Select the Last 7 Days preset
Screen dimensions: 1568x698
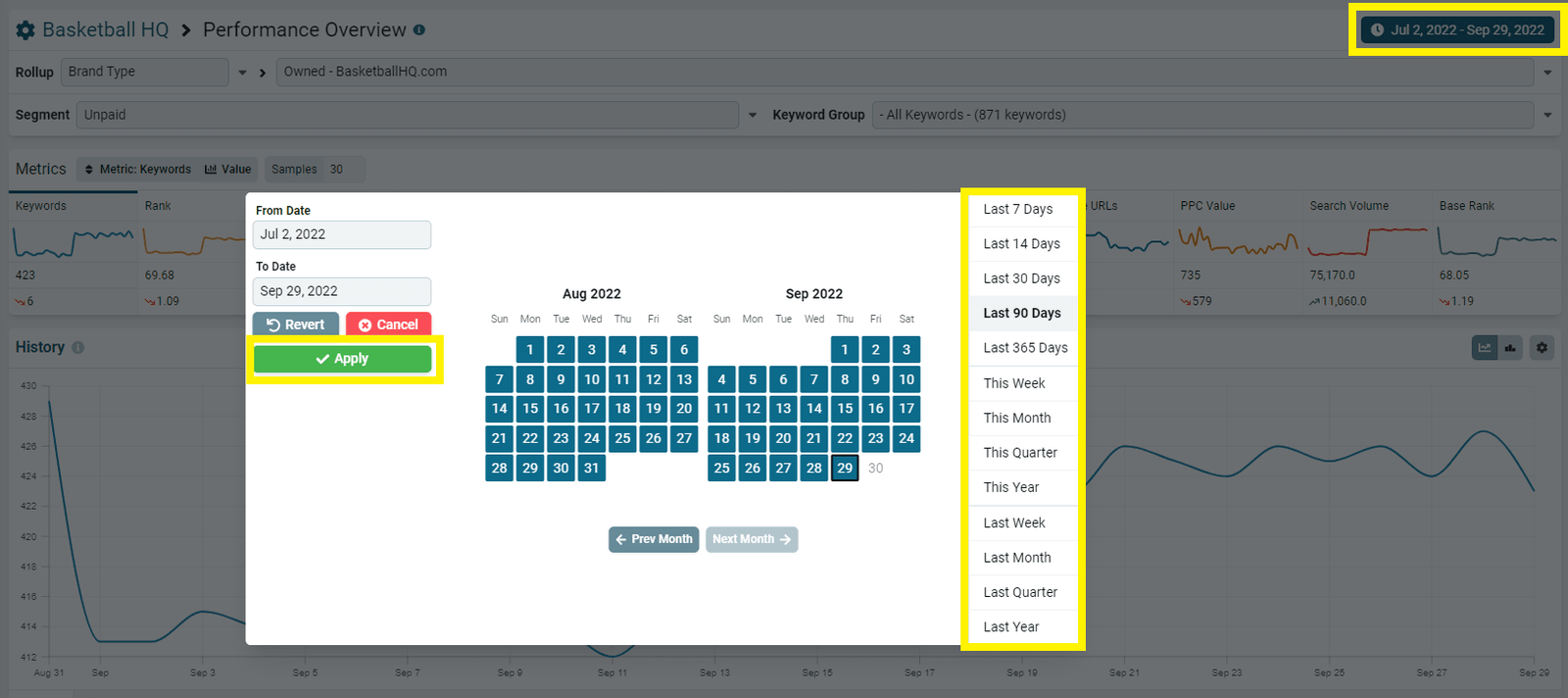tap(1023, 209)
